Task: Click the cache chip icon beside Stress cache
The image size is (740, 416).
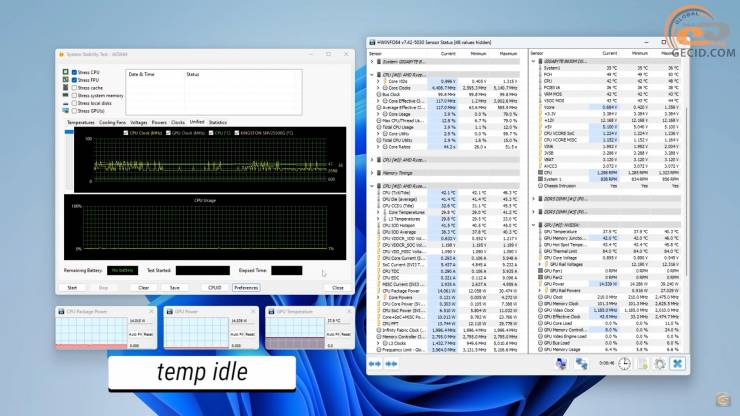Action: [66, 87]
